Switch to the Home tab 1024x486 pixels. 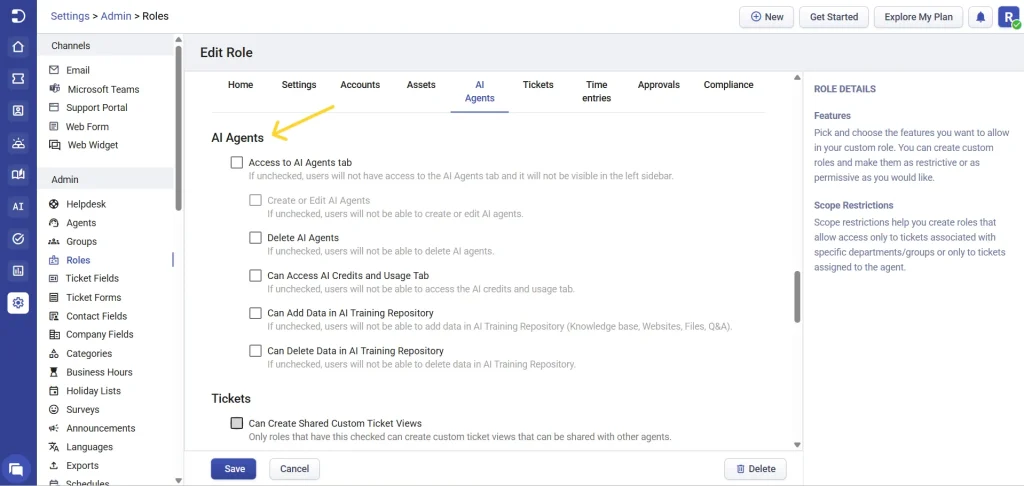click(x=240, y=85)
